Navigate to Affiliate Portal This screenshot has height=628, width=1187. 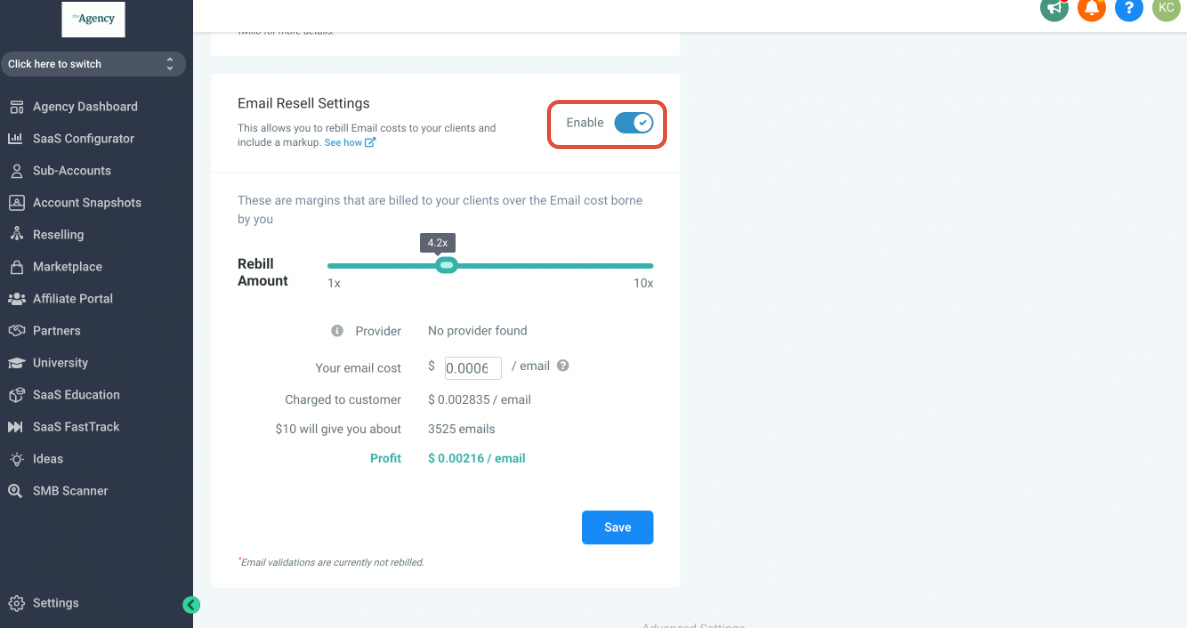pos(72,299)
